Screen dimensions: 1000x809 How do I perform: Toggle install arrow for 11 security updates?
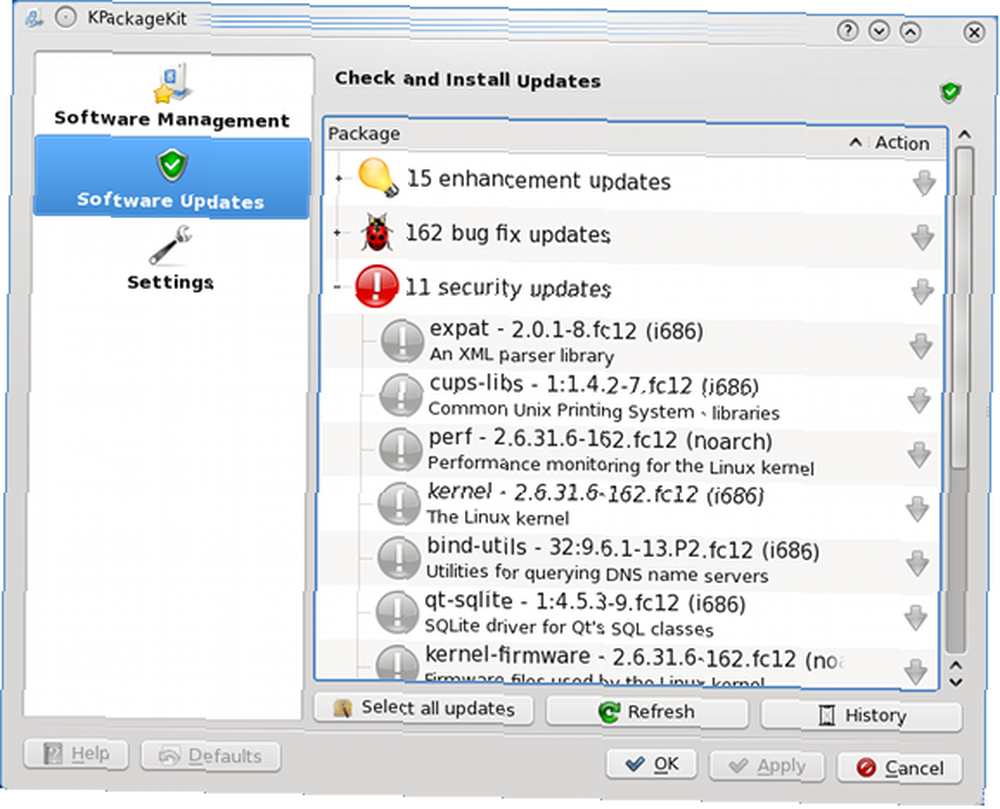click(x=922, y=292)
